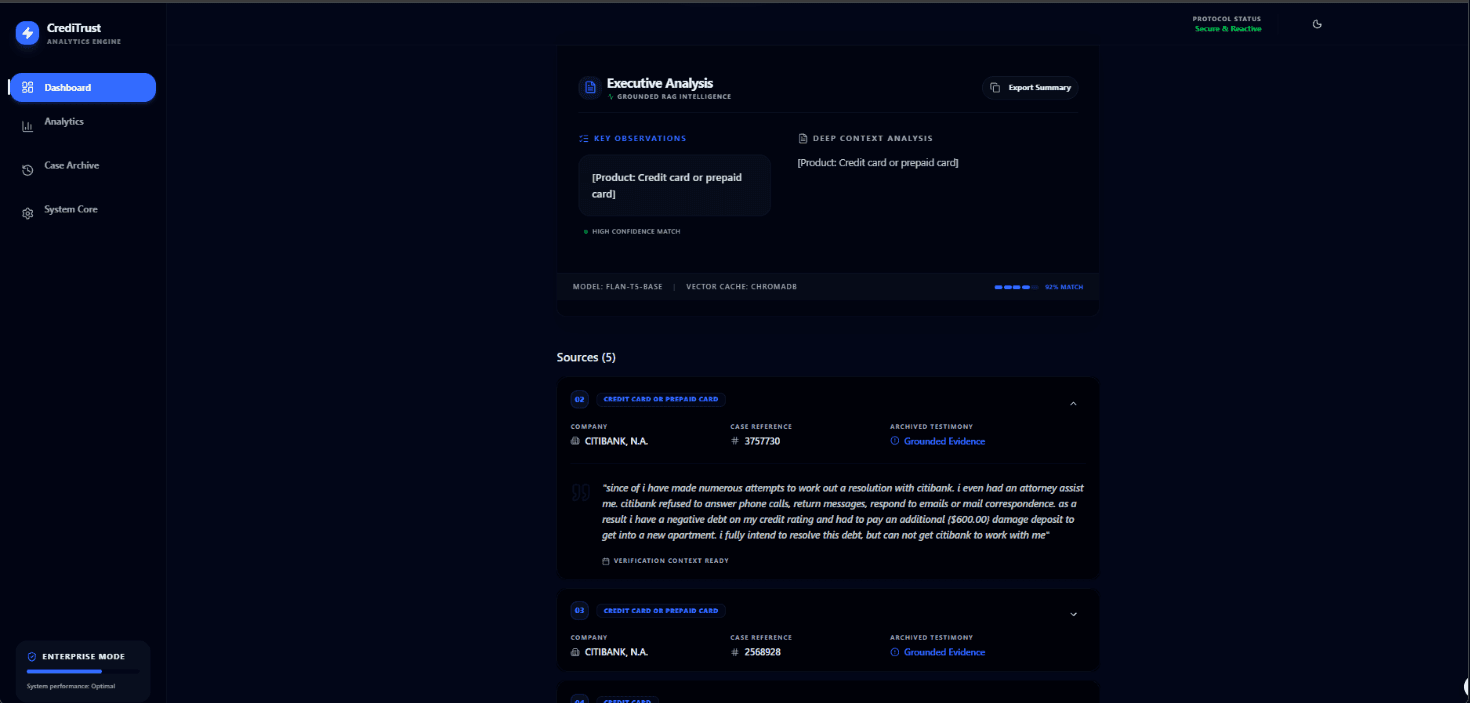This screenshot has width=1470, height=703.
Task: Click the Citibank testimony quote paragraph
Action: click(843, 512)
